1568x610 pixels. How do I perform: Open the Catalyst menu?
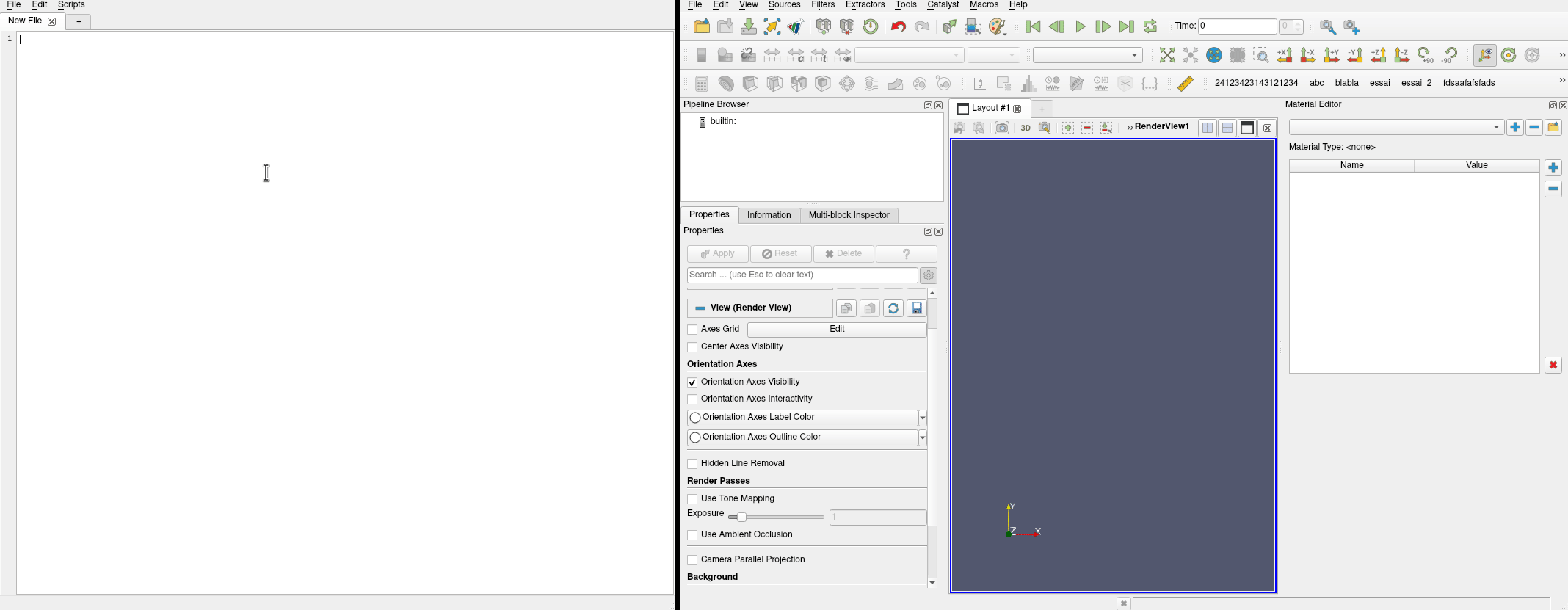point(943,5)
